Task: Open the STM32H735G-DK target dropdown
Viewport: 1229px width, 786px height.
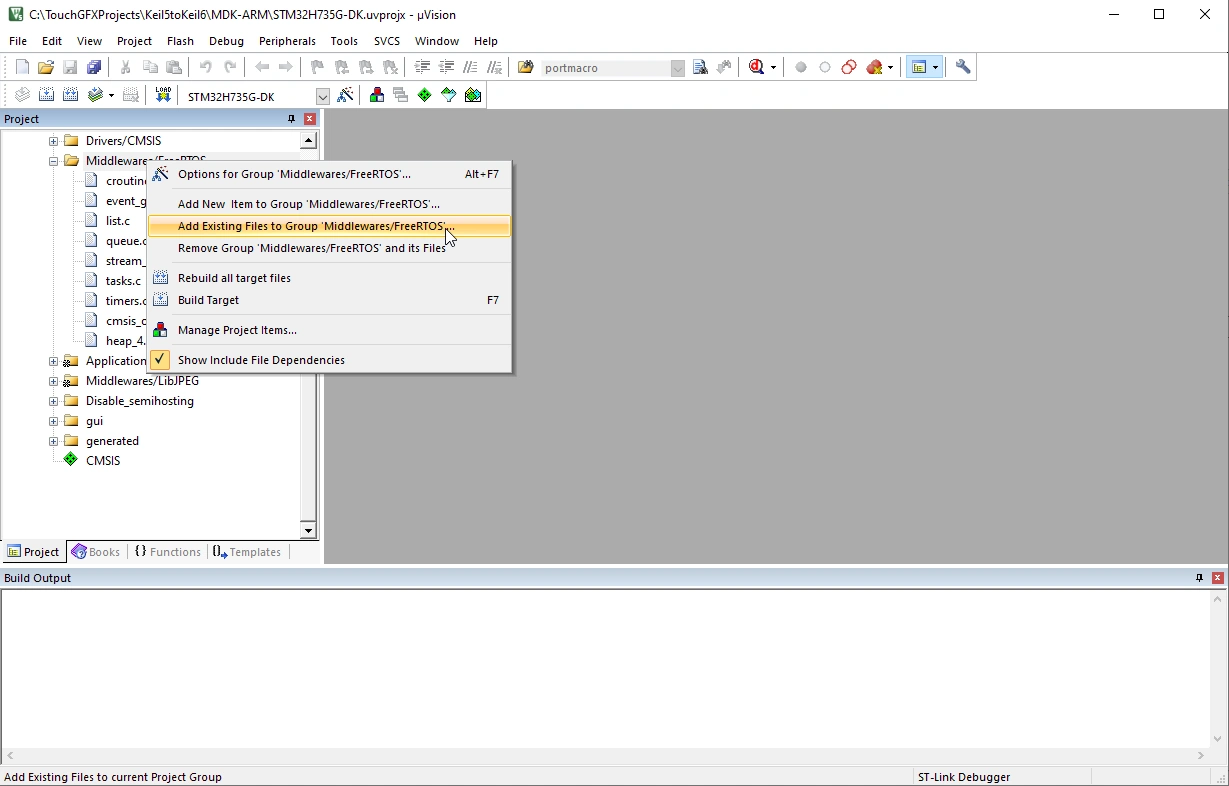Action: click(x=322, y=96)
